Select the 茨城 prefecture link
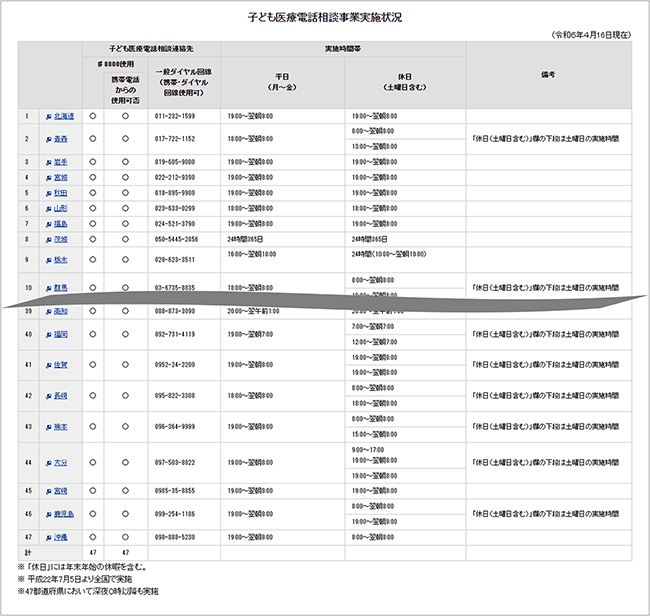This screenshot has height=616, width=650. 61,240
